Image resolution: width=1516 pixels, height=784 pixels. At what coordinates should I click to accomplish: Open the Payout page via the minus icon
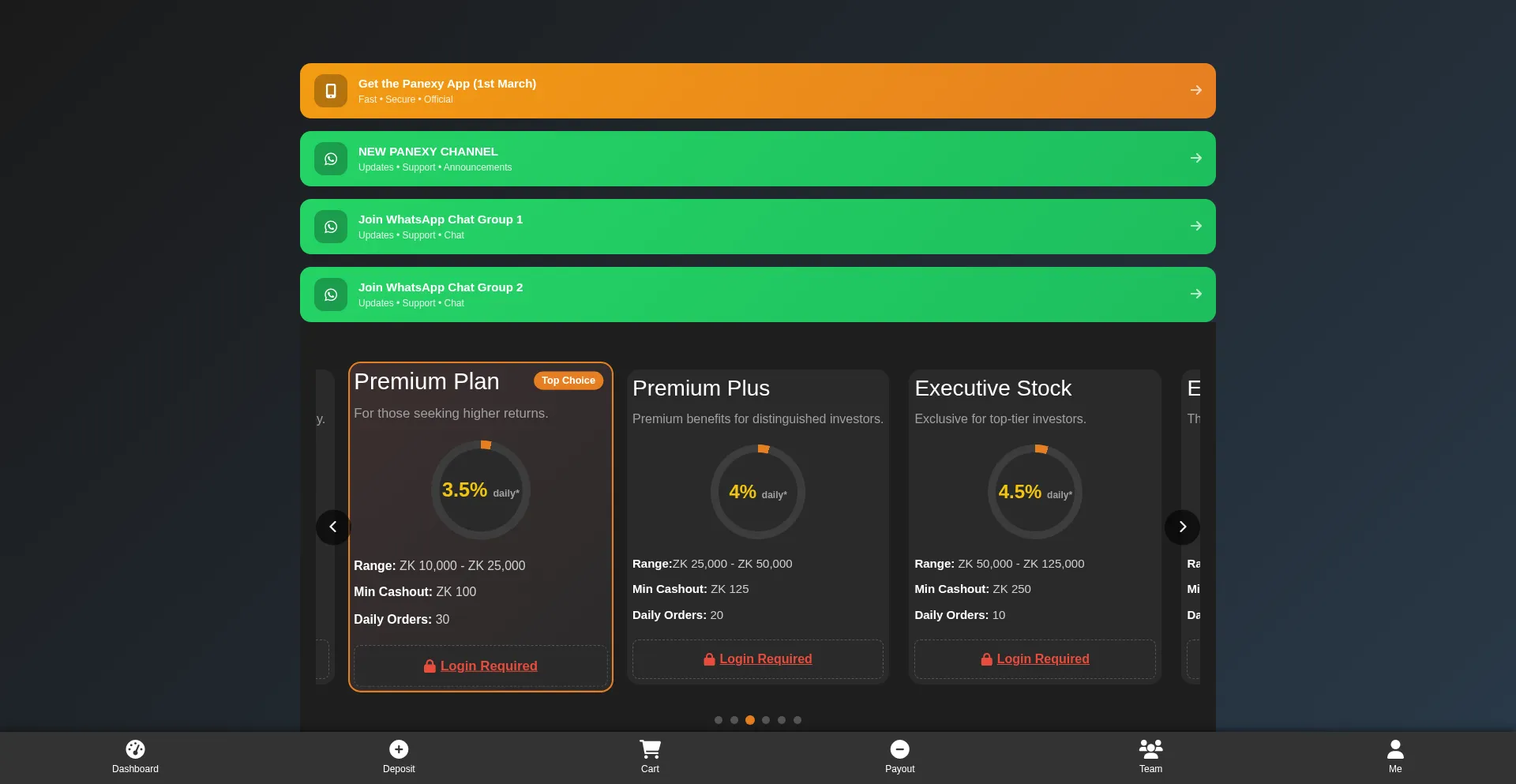(x=900, y=757)
